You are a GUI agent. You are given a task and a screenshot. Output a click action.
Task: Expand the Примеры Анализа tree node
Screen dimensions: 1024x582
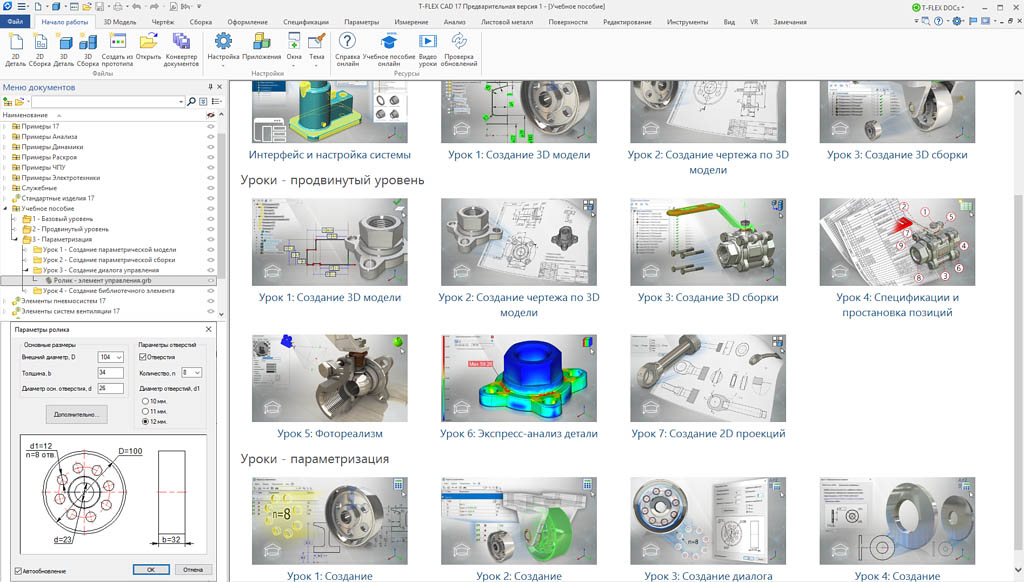(5, 137)
